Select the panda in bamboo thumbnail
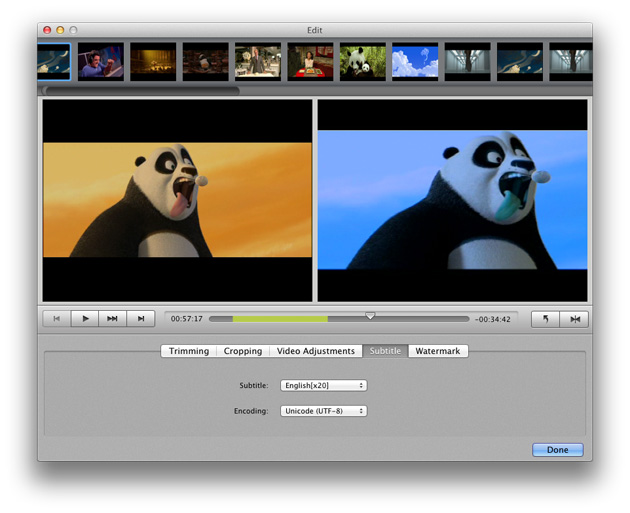 tap(363, 61)
